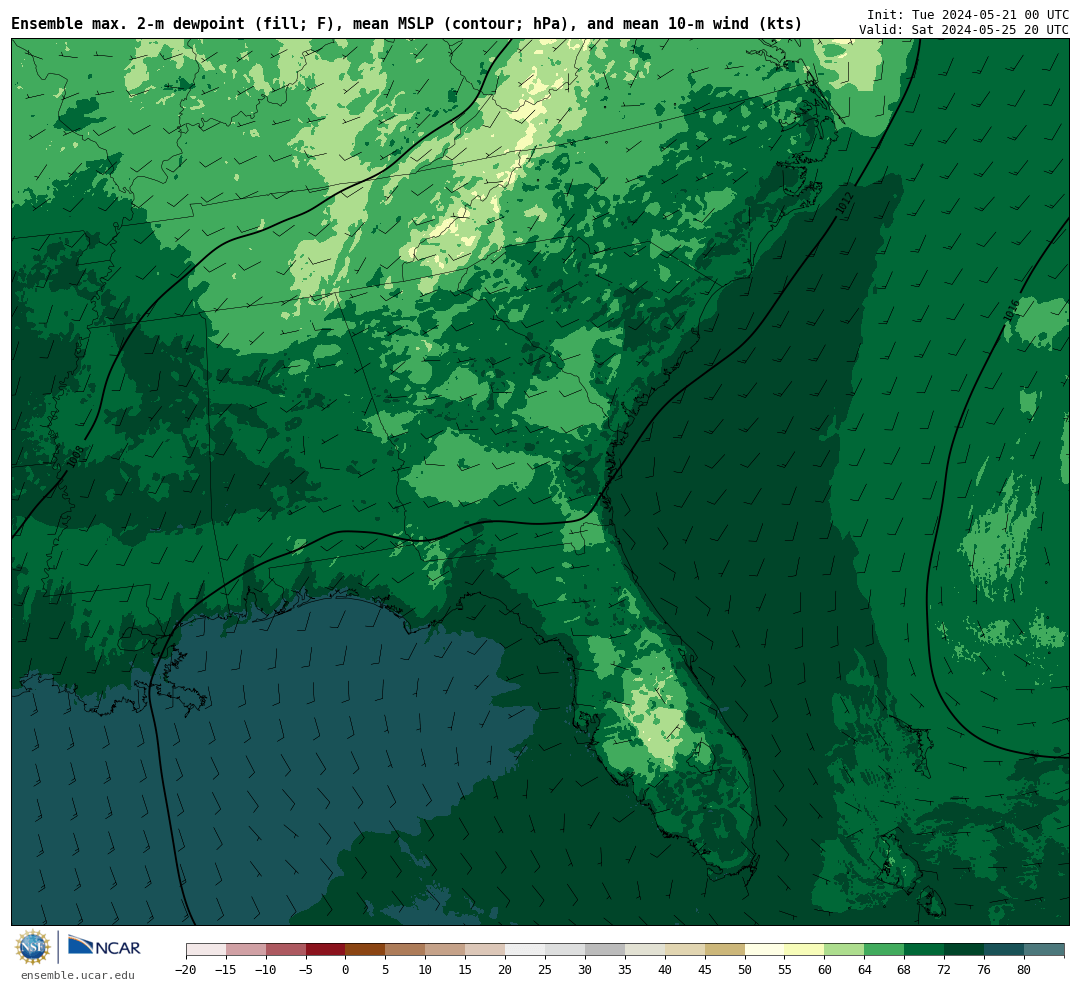Pick the 10 to 15 tan colorbar swatch

point(446,950)
